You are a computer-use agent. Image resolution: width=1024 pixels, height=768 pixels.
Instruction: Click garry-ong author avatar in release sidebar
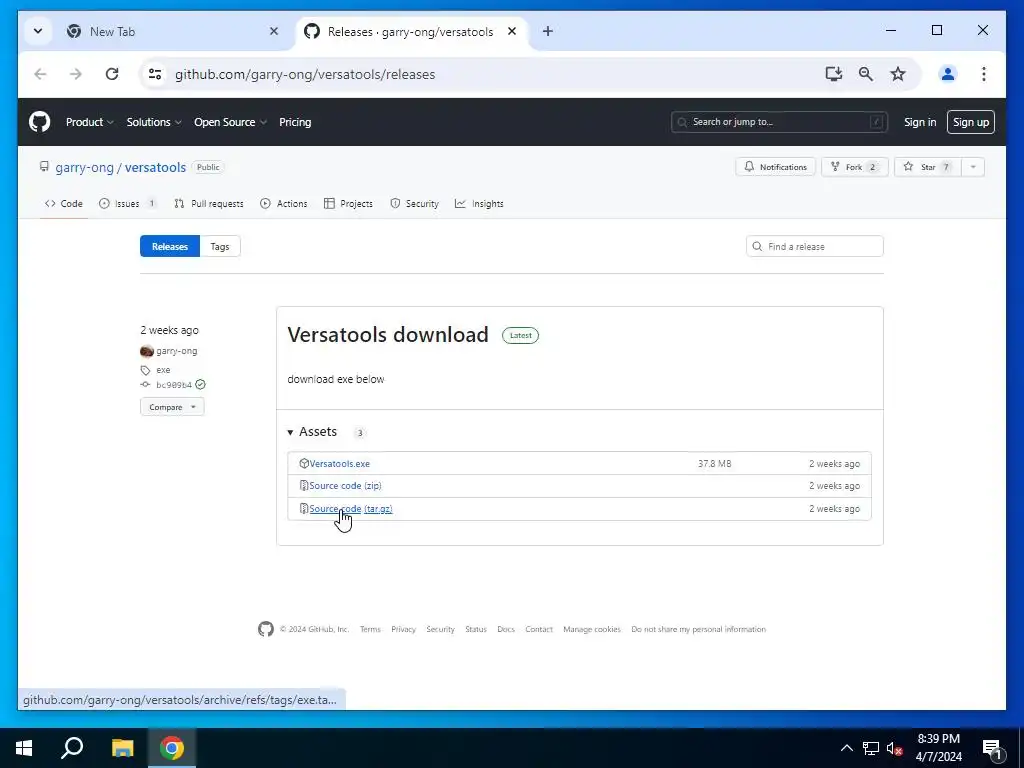(147, 351)
